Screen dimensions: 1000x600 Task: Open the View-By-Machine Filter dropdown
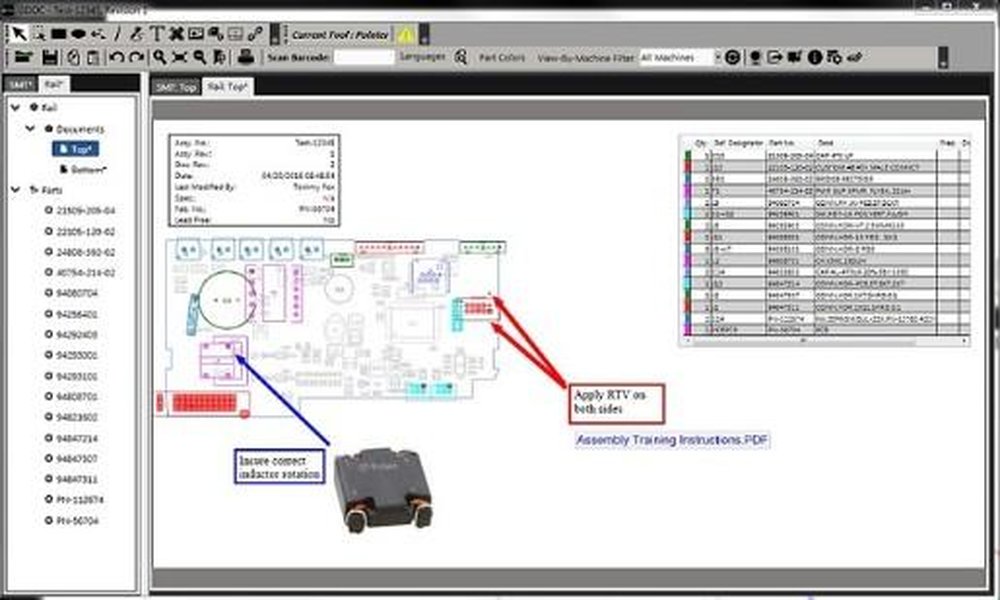click(679, 58)
